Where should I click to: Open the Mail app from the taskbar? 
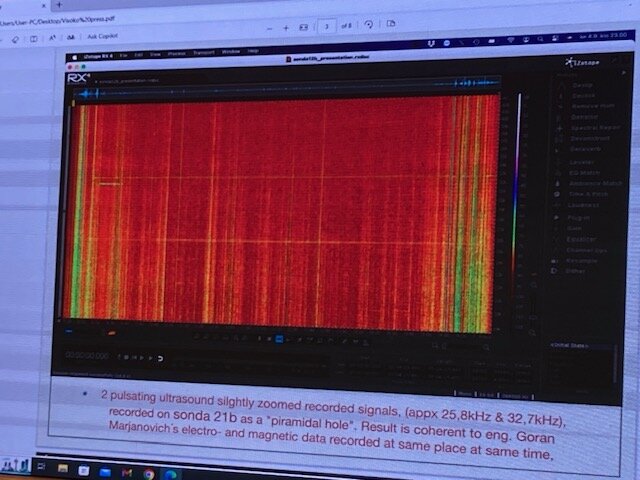[105, 472]
